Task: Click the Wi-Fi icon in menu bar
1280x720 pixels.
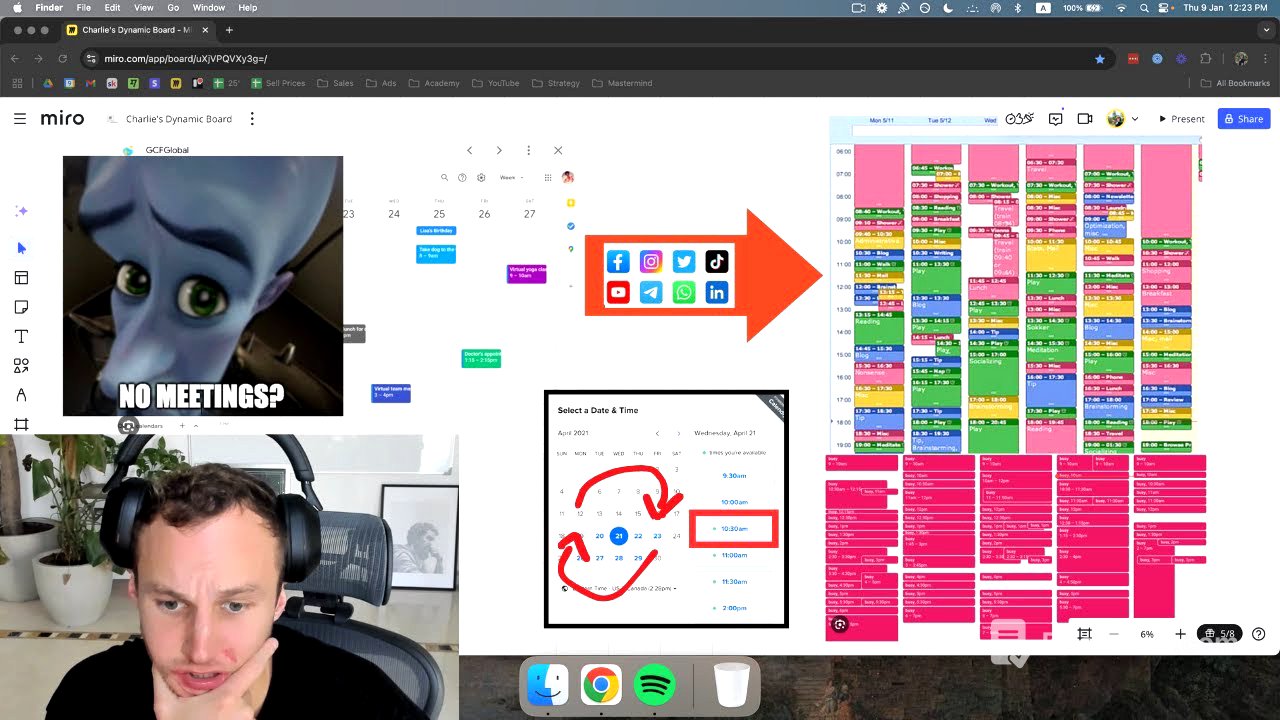Action: (x=1120, y=7)
